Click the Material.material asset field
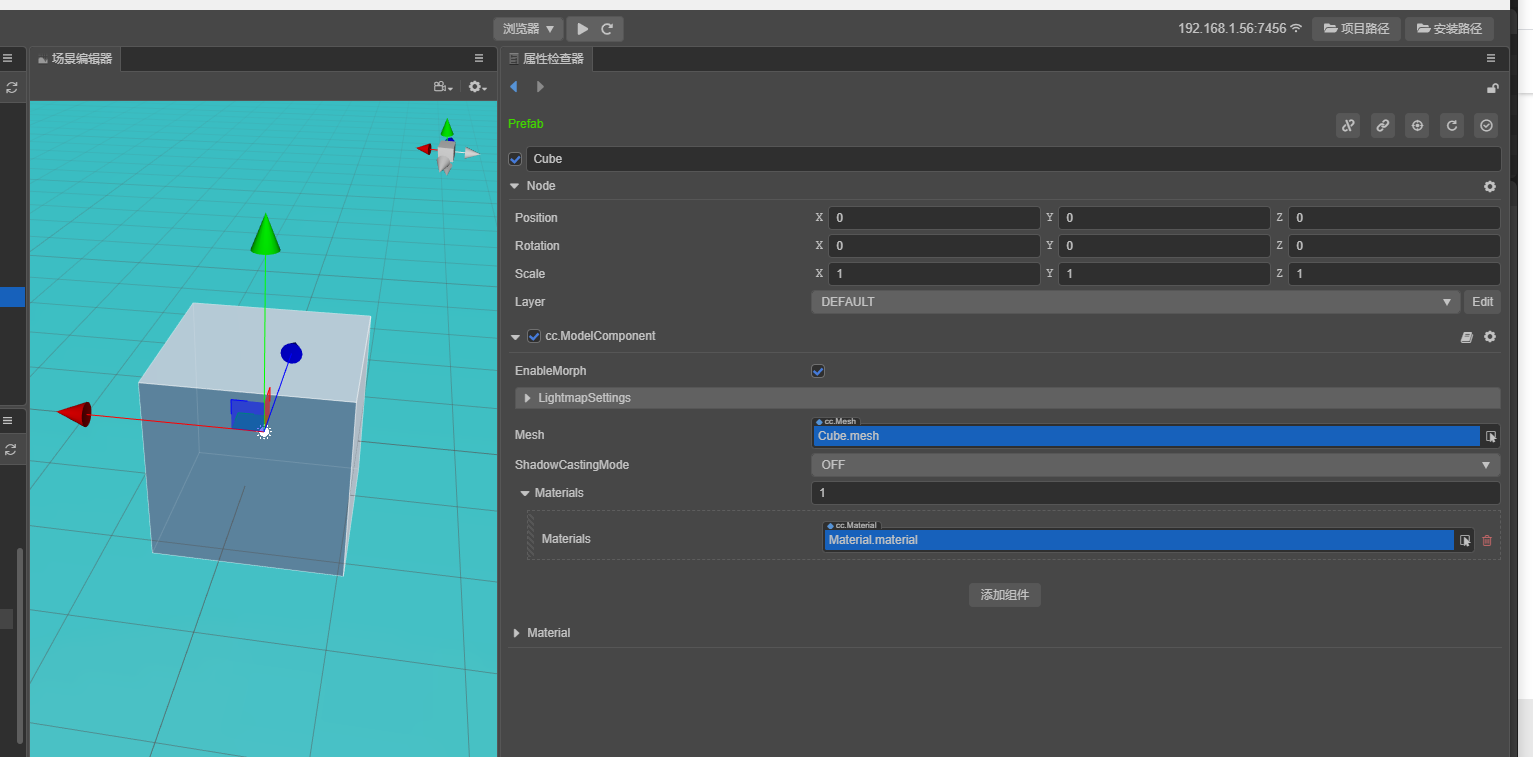 click(x=1138, y=540)
